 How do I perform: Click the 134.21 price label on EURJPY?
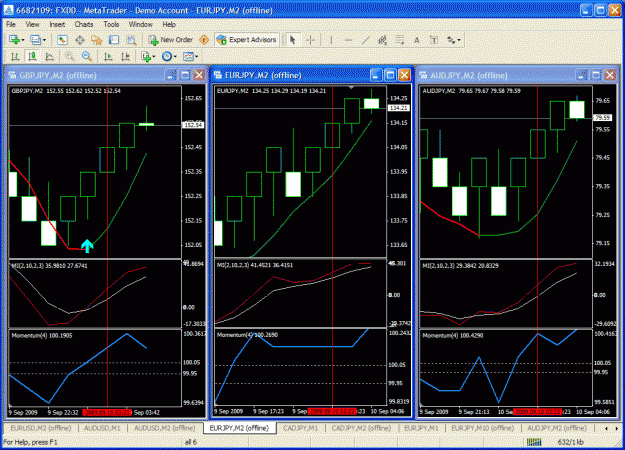(399, 108)
